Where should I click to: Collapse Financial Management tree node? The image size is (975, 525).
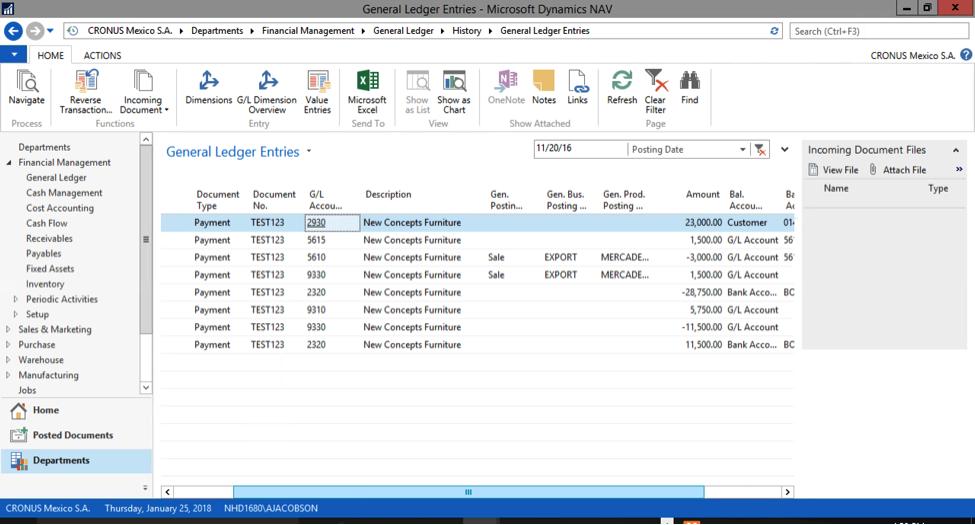pyautogui.click(x=9, y=162)
